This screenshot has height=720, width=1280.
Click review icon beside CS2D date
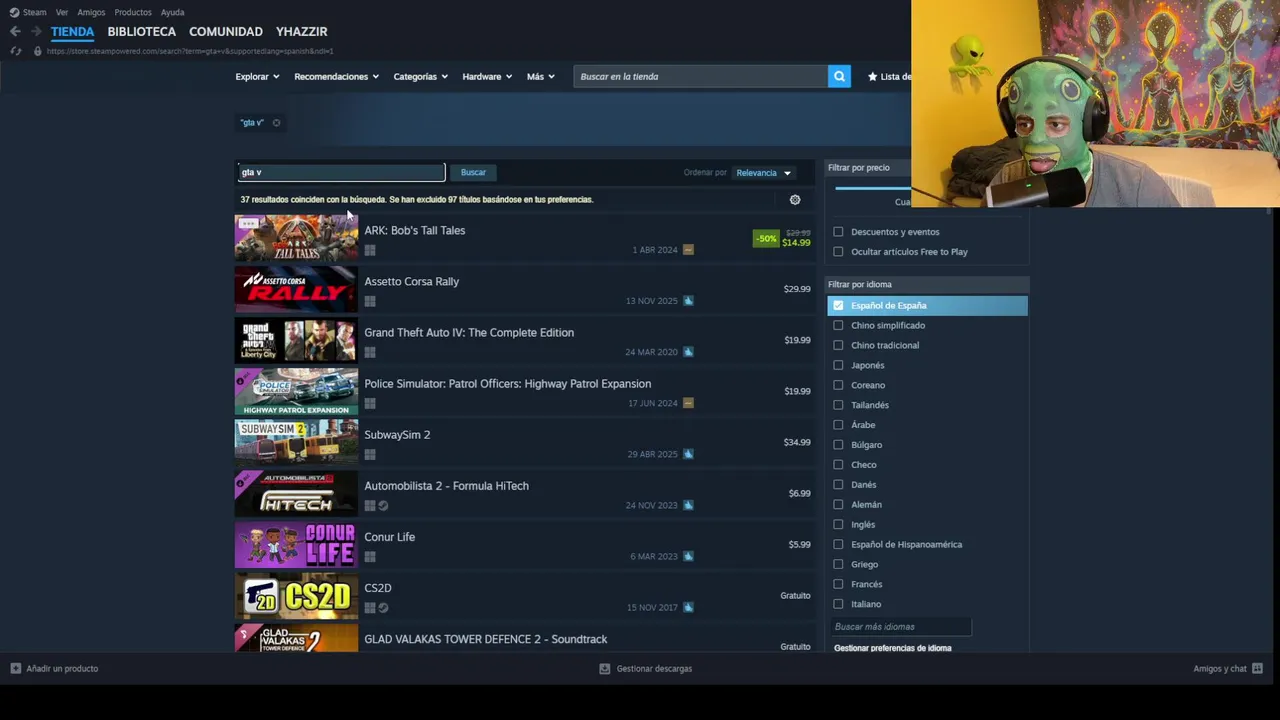click(688, 607)
